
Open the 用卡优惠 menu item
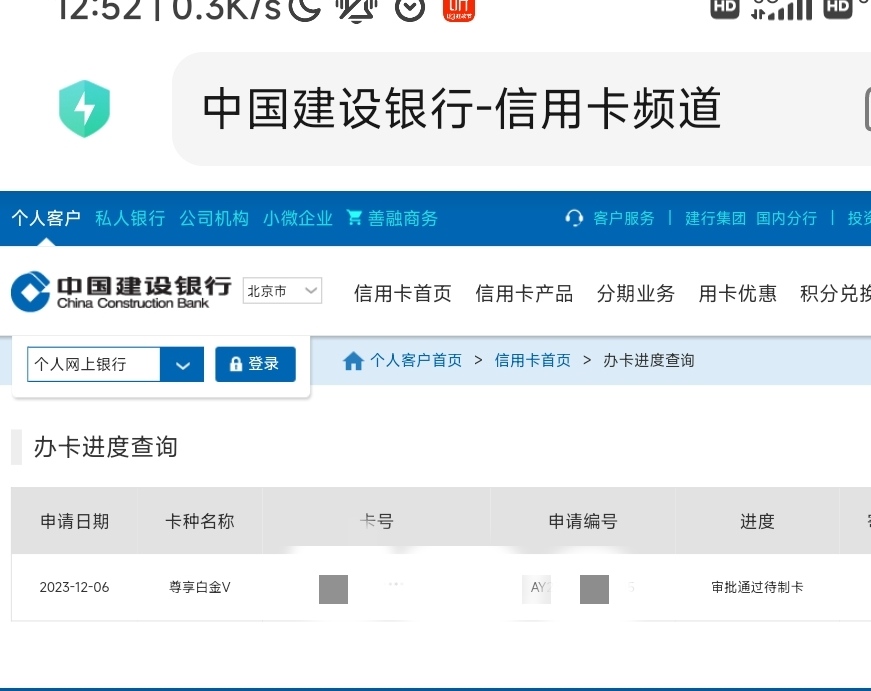pos(737,294)
